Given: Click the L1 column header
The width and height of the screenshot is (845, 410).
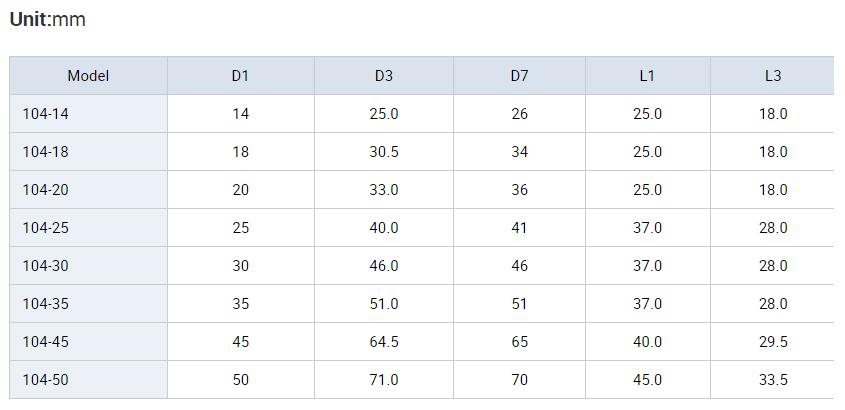Looking at the screenshot, I should pos(647,76).
